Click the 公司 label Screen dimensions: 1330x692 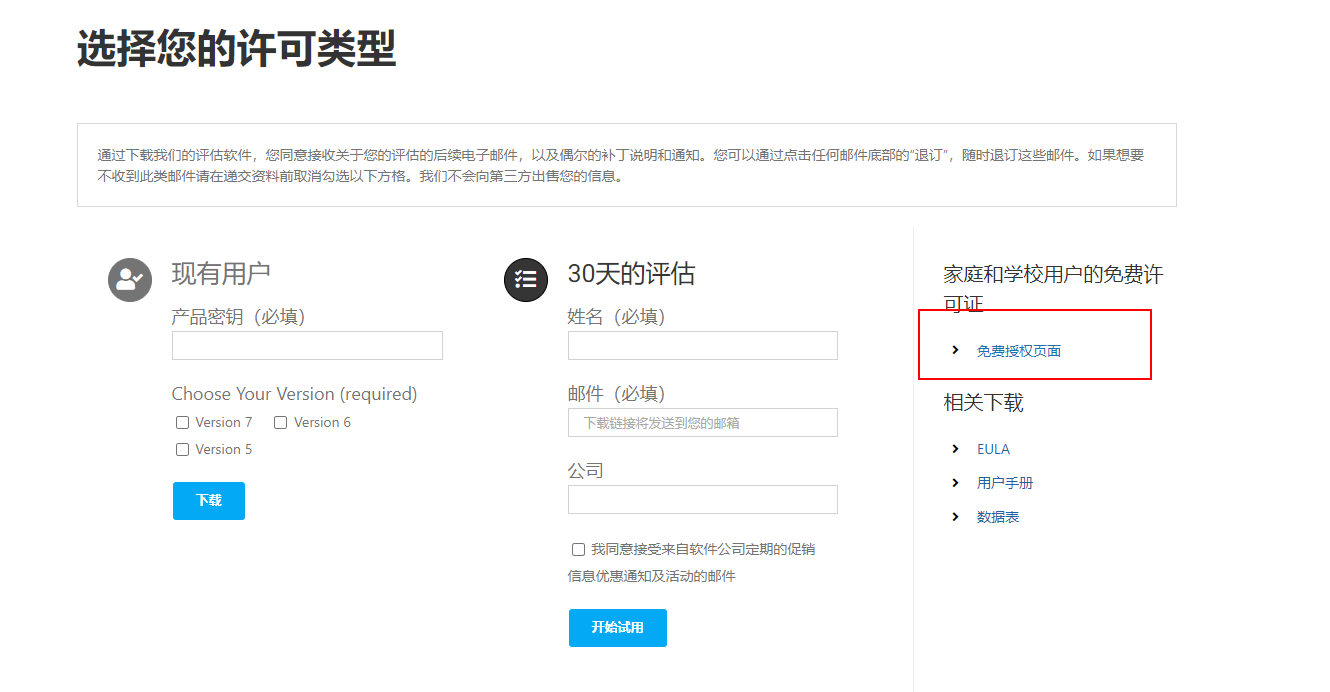[x=586, y=471]
